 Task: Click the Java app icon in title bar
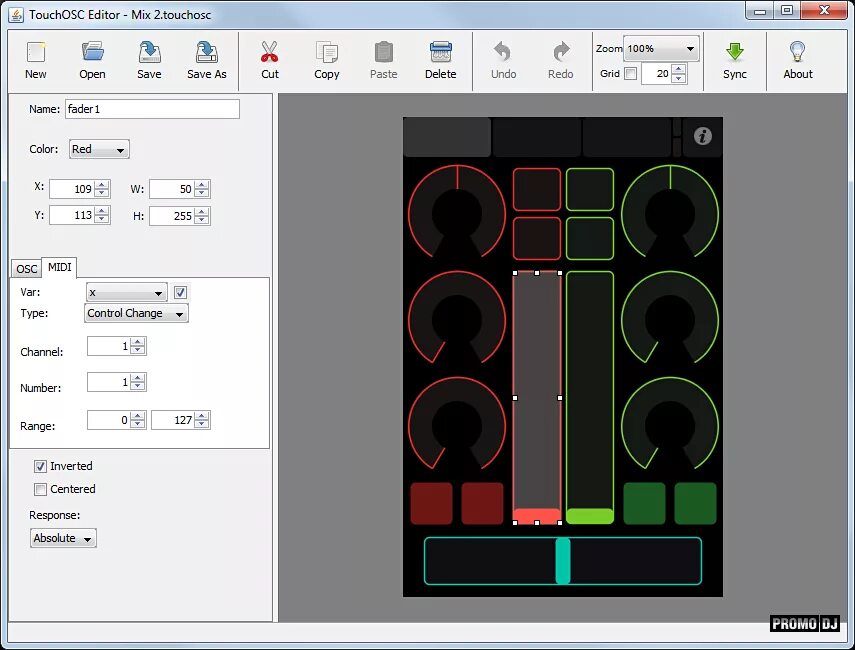(x=16, y=15)
